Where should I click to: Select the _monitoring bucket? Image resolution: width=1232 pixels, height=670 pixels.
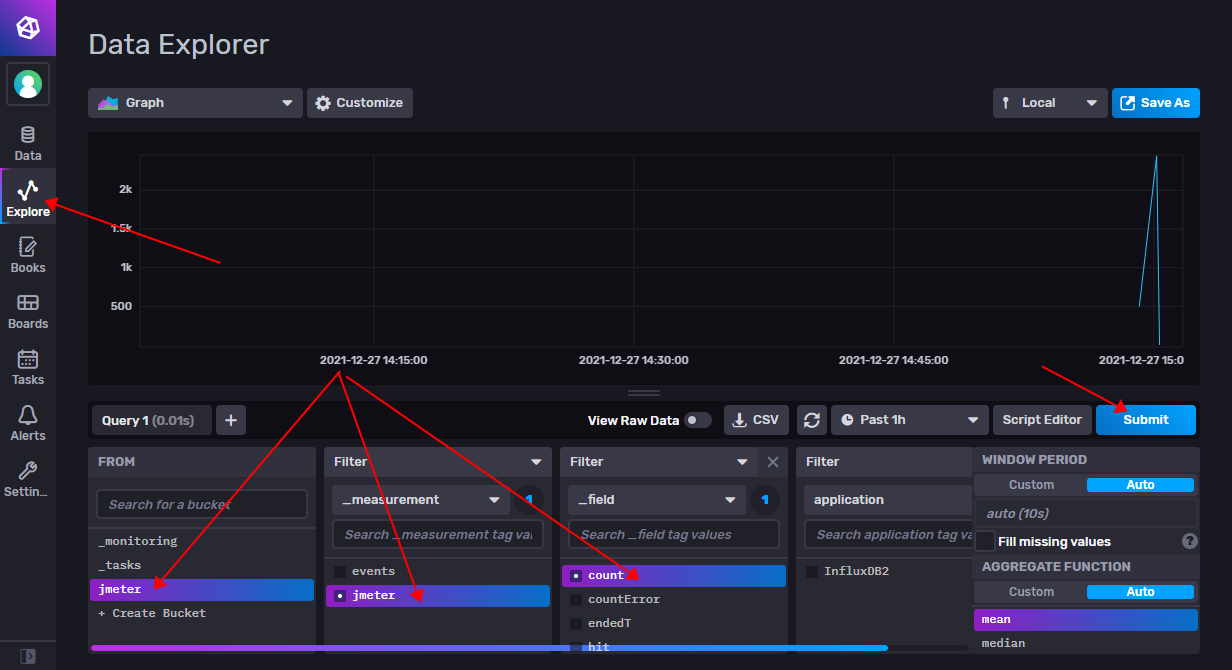tap(202, 541)
